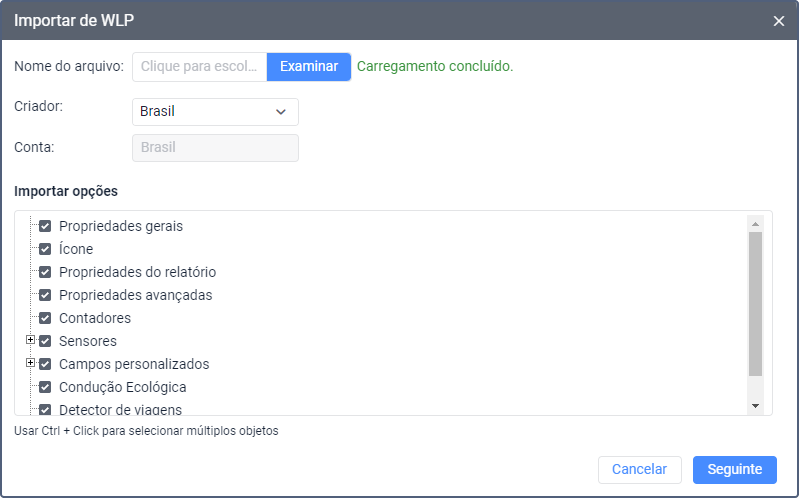Expand the Sensores tree node

pyautogui.click(x=30, y=340)
